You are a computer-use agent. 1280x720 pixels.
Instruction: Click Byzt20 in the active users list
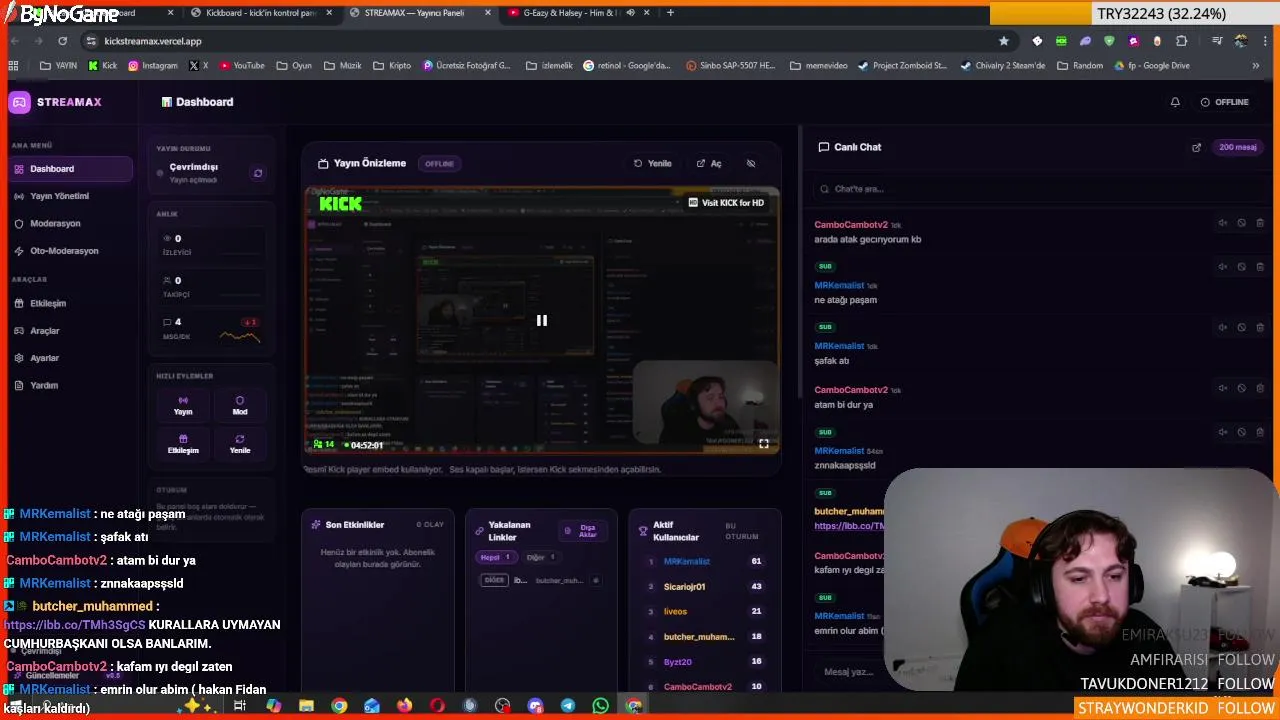point(677,661)
